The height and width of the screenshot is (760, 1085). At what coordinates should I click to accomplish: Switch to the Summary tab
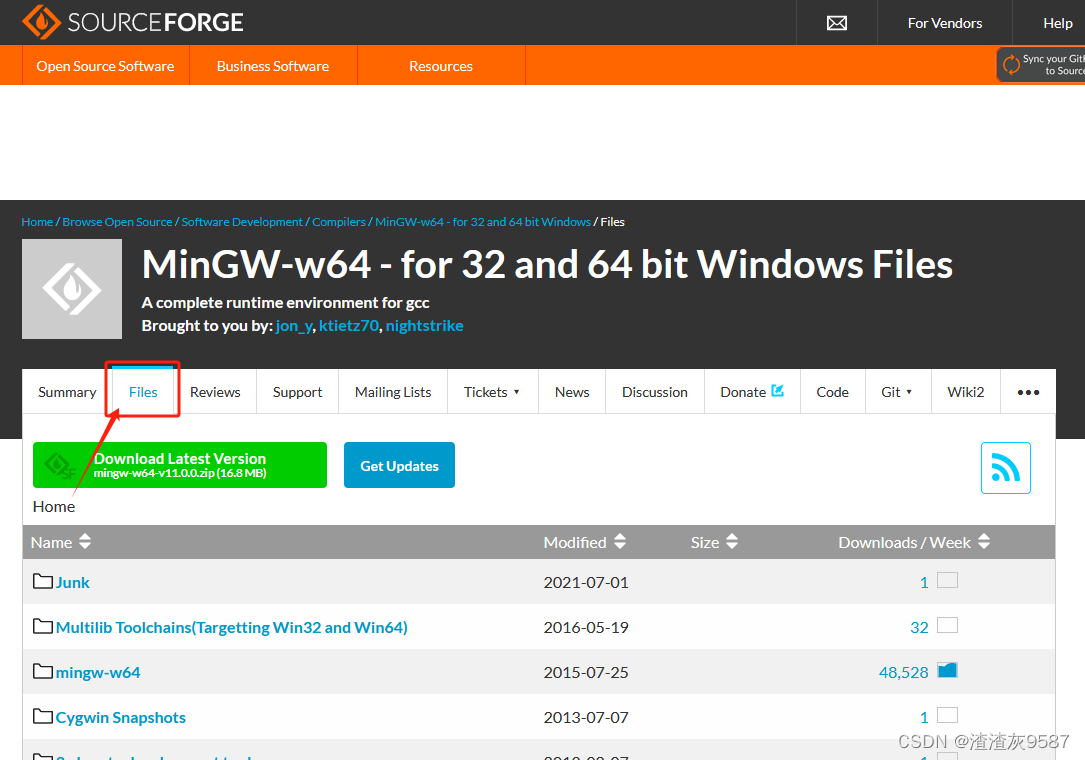tap(66, 391)
